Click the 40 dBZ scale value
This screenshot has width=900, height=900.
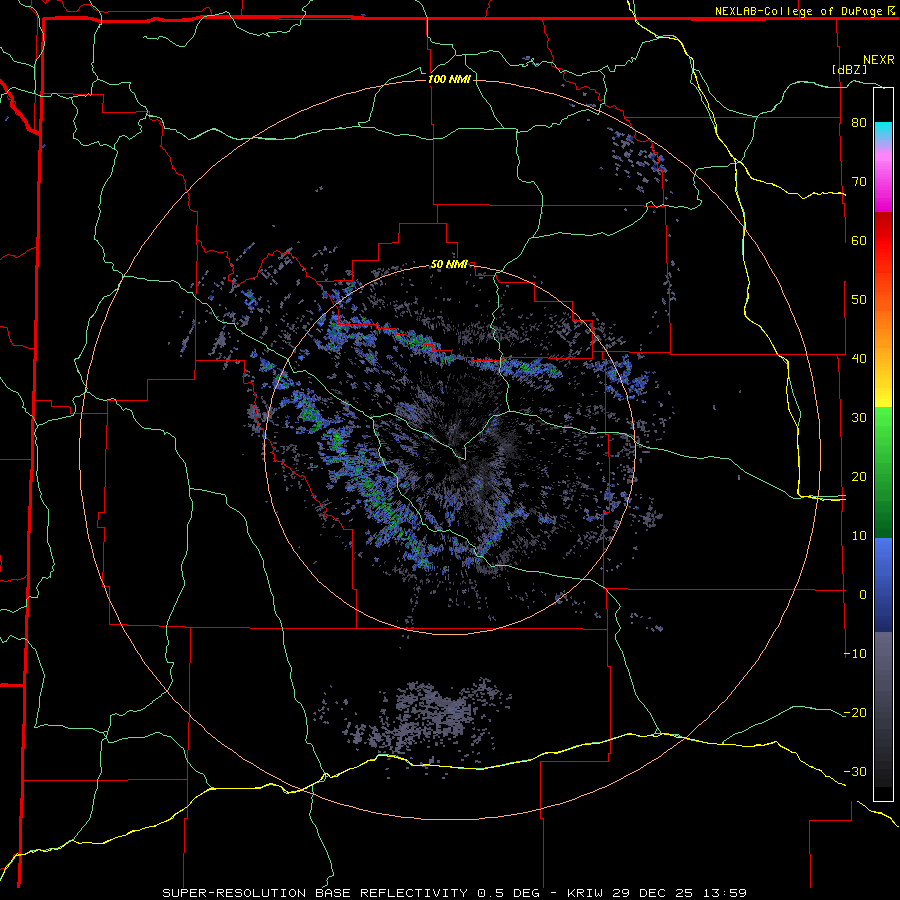(859, 359)
